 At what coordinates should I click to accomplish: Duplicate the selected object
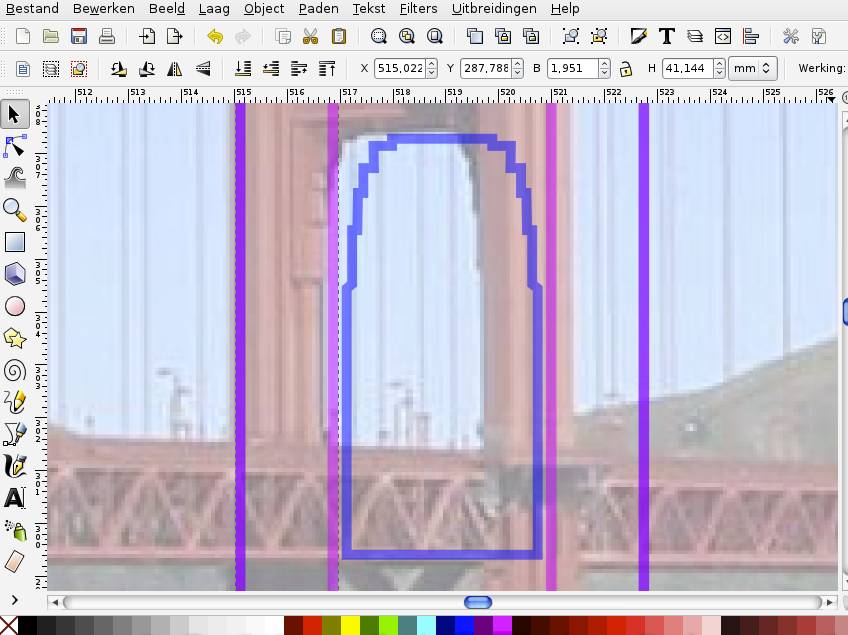pyautogui.click(x=475, y=36)
